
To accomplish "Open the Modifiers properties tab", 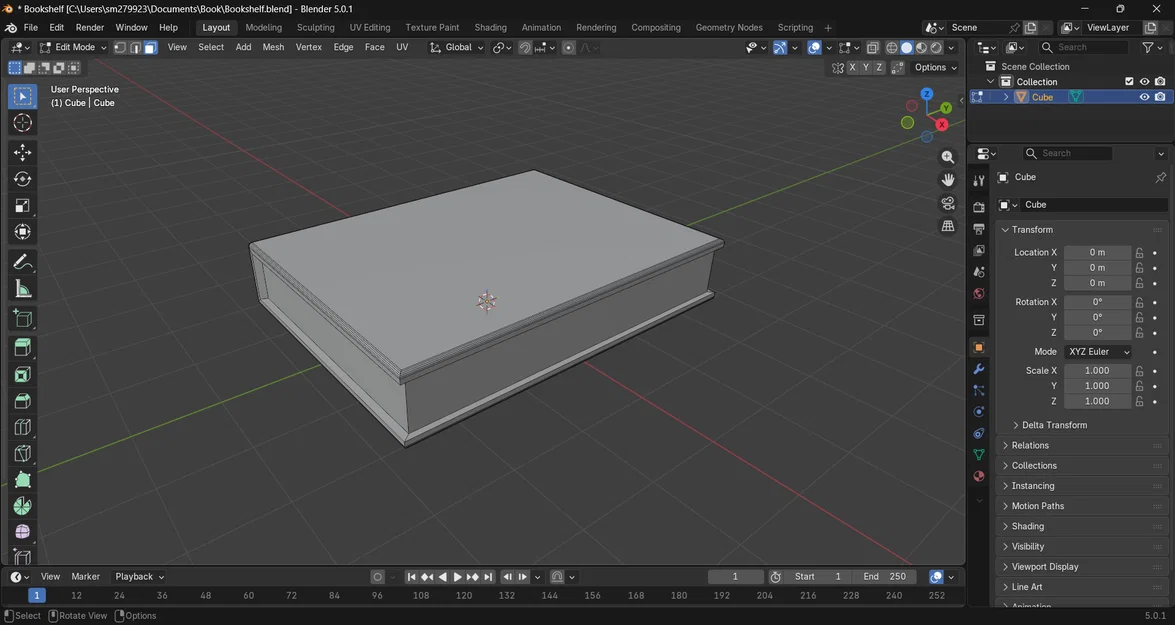I will pyautogui.click(x=979, y=369).
